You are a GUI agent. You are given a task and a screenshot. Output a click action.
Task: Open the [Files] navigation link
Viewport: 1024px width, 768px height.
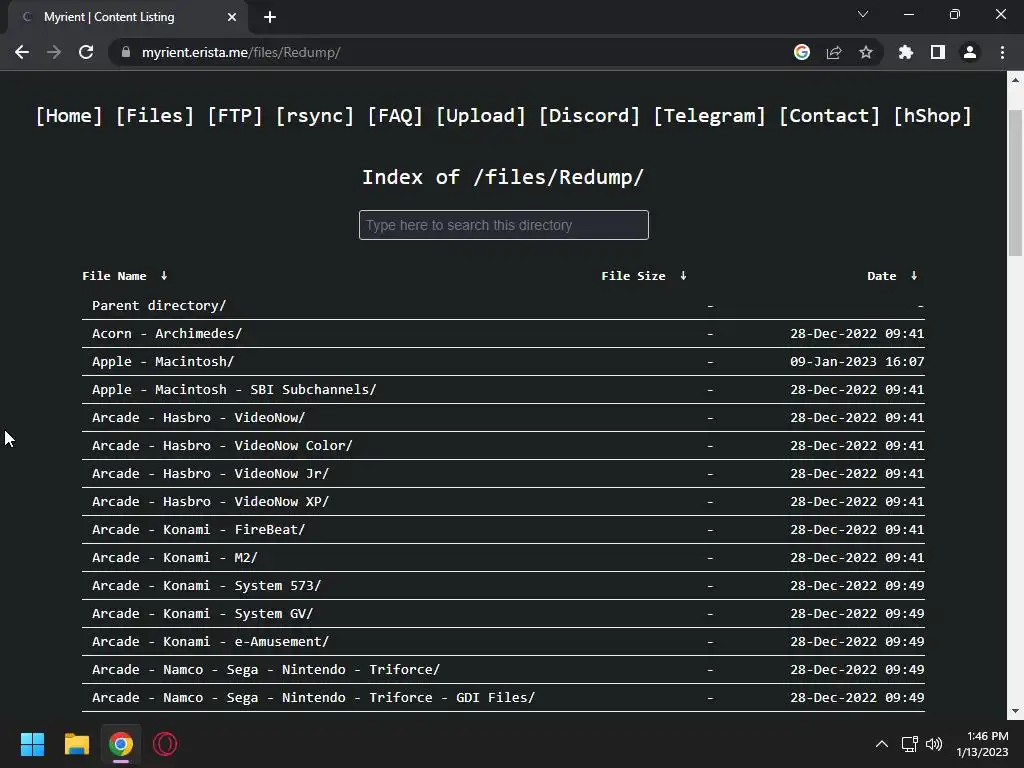click(x=155, y=116)
